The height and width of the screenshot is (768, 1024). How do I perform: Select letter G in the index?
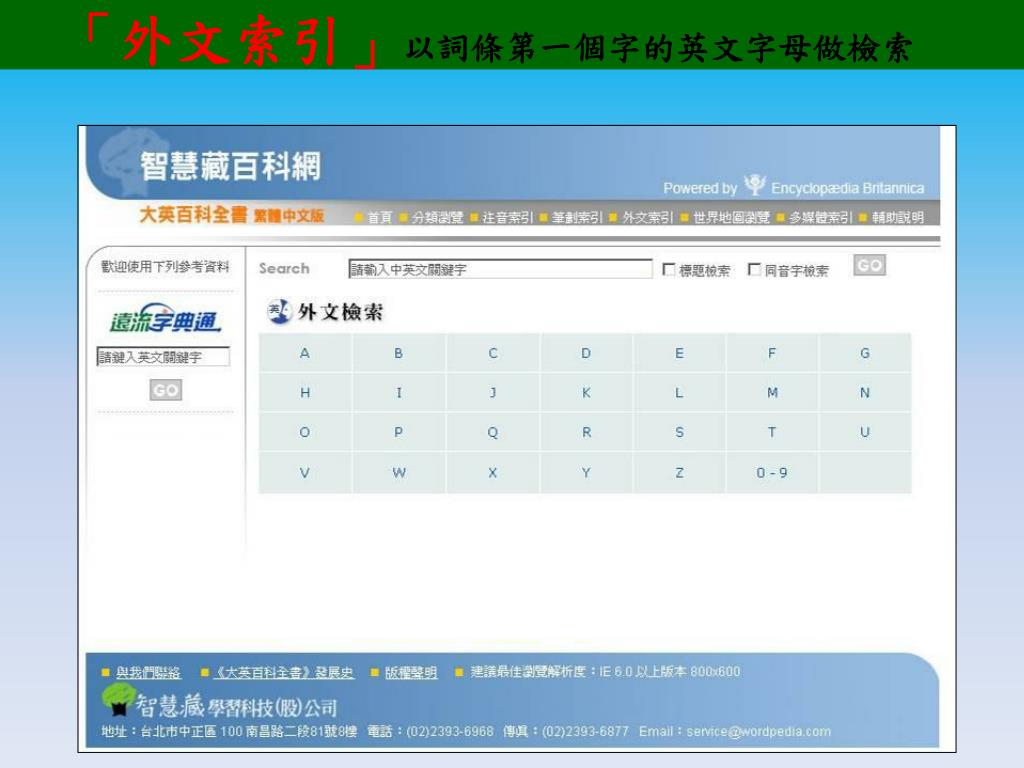coord(865,353)
